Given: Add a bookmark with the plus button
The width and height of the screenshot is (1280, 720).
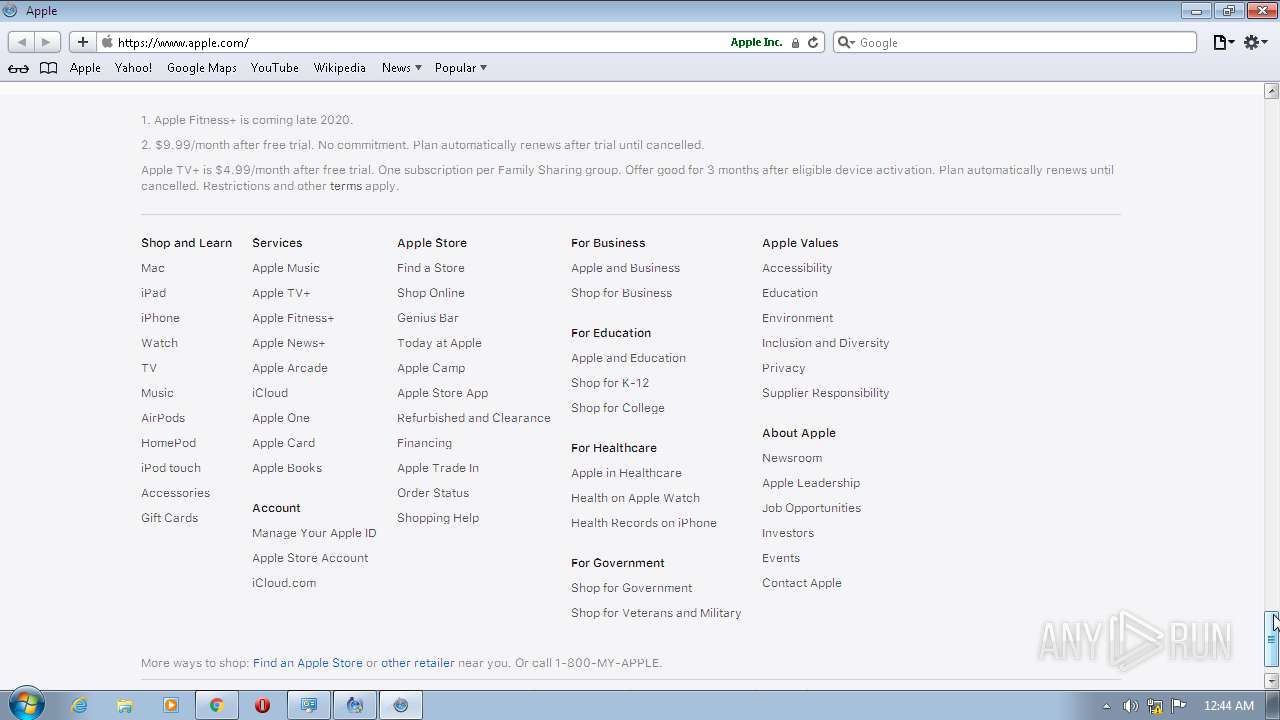Looking at the screenshot, I should click(82, 42).
